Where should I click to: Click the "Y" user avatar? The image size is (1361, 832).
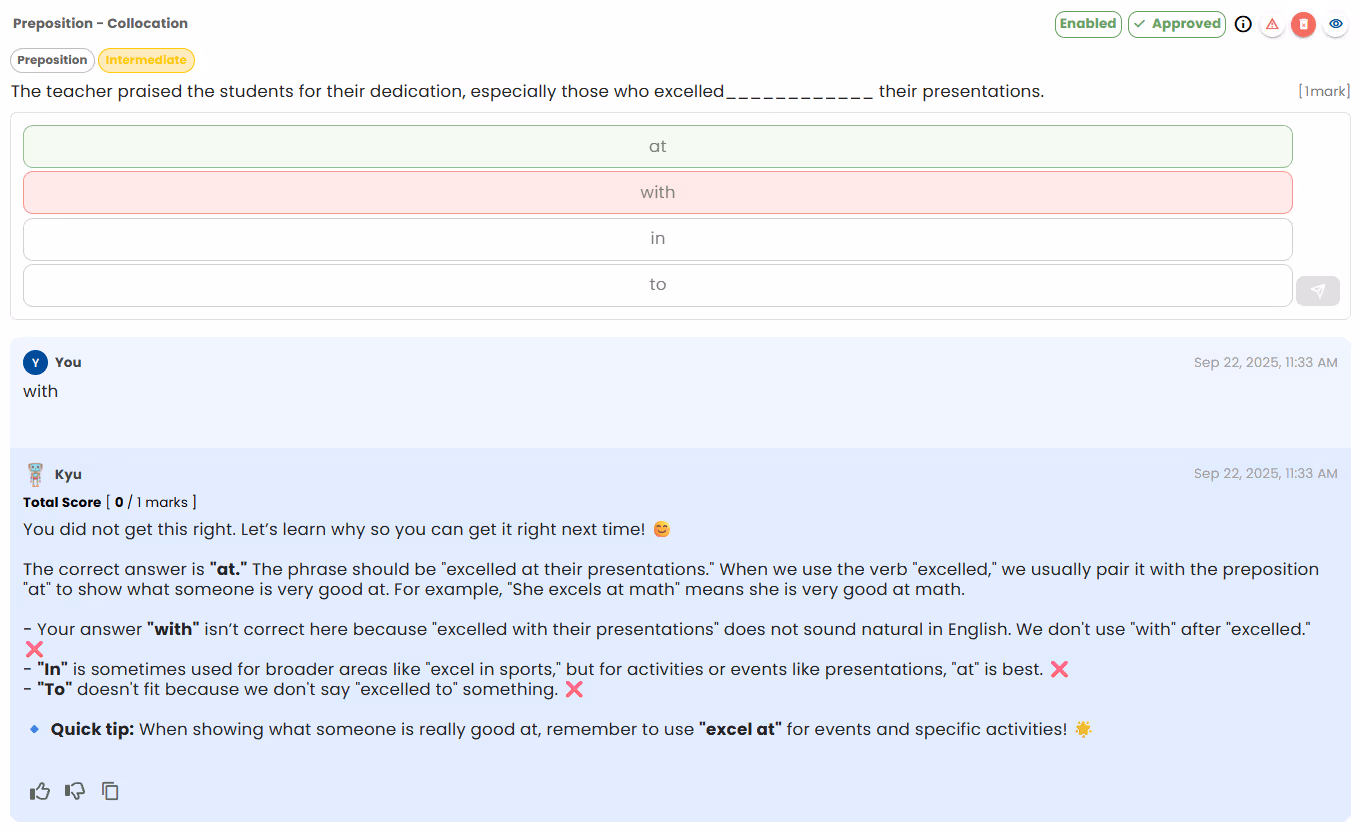tap(35, 362)
